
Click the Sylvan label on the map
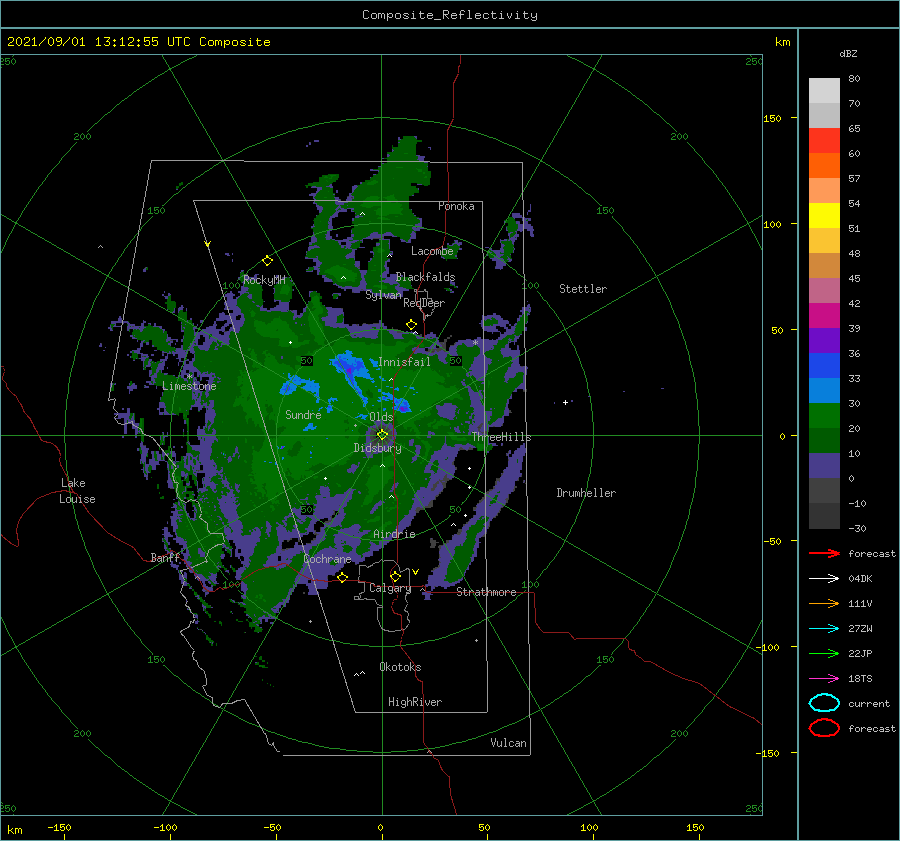click(x=383, y=295)
